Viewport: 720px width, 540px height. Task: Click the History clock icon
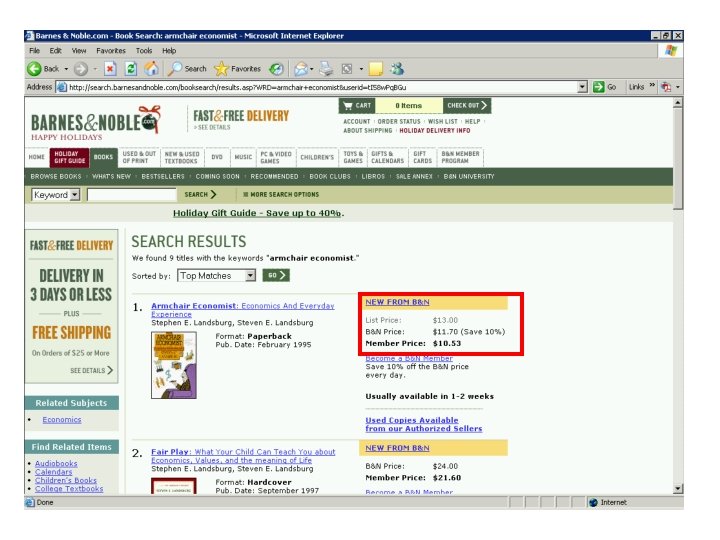(276, 69)
